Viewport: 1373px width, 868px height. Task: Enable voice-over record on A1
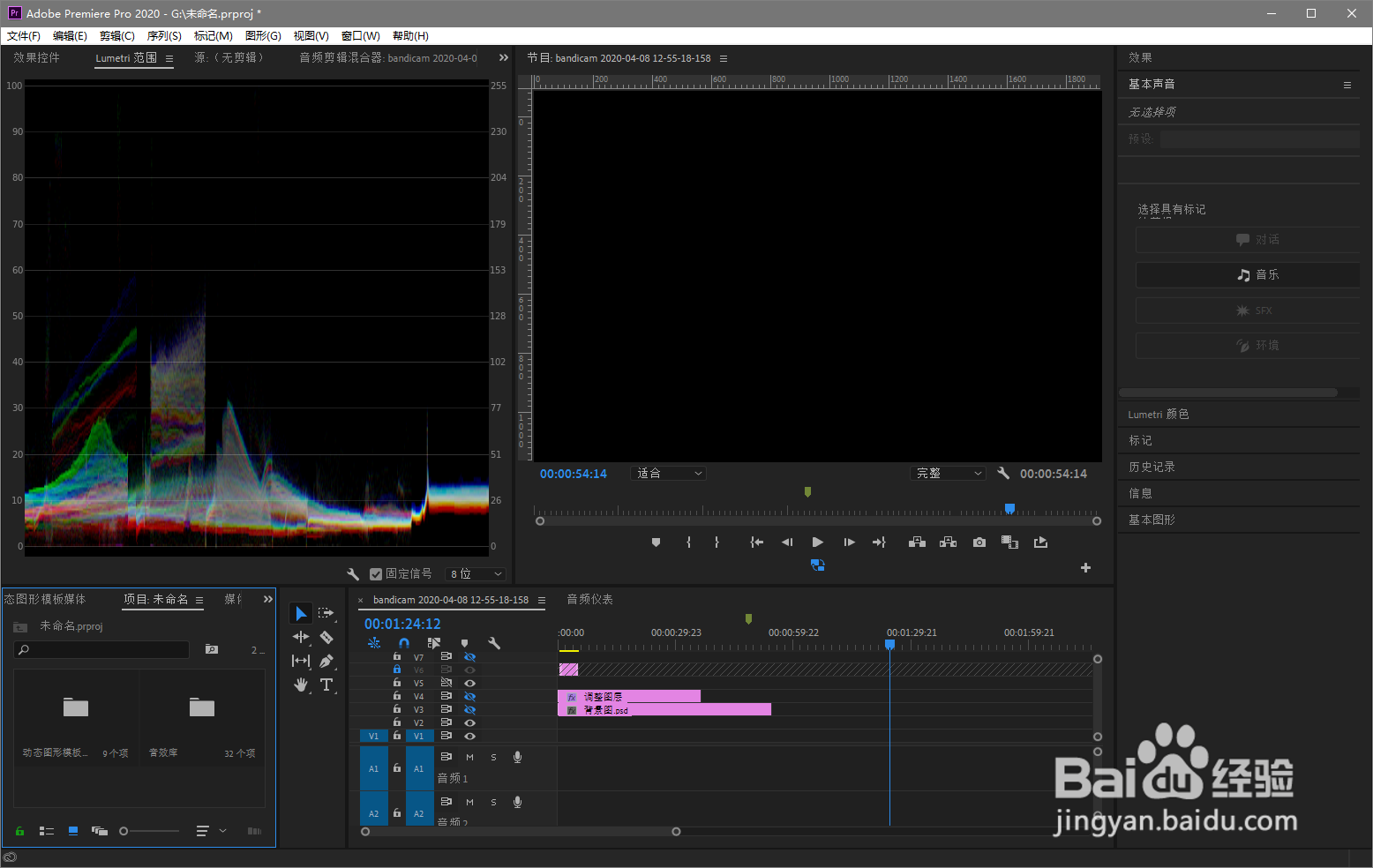click(518, 757)
